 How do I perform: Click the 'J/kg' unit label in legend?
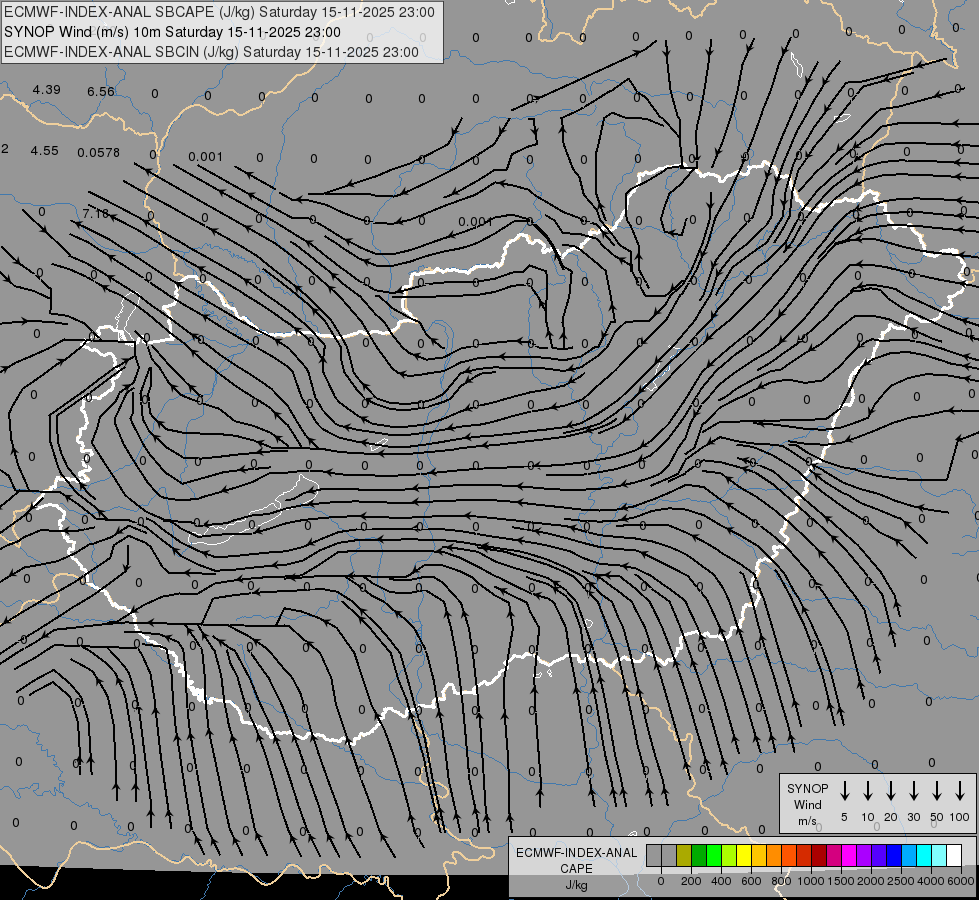click(x=576, y=885)
